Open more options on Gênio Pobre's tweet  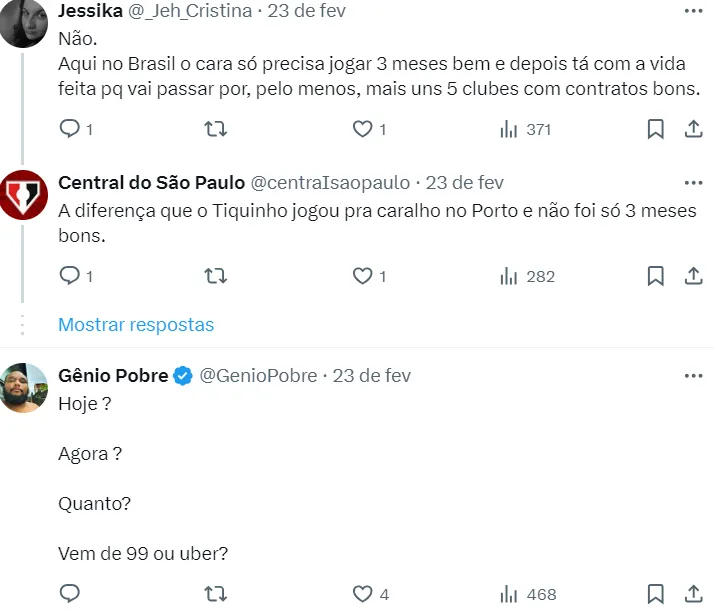click(x=692, y=376)
